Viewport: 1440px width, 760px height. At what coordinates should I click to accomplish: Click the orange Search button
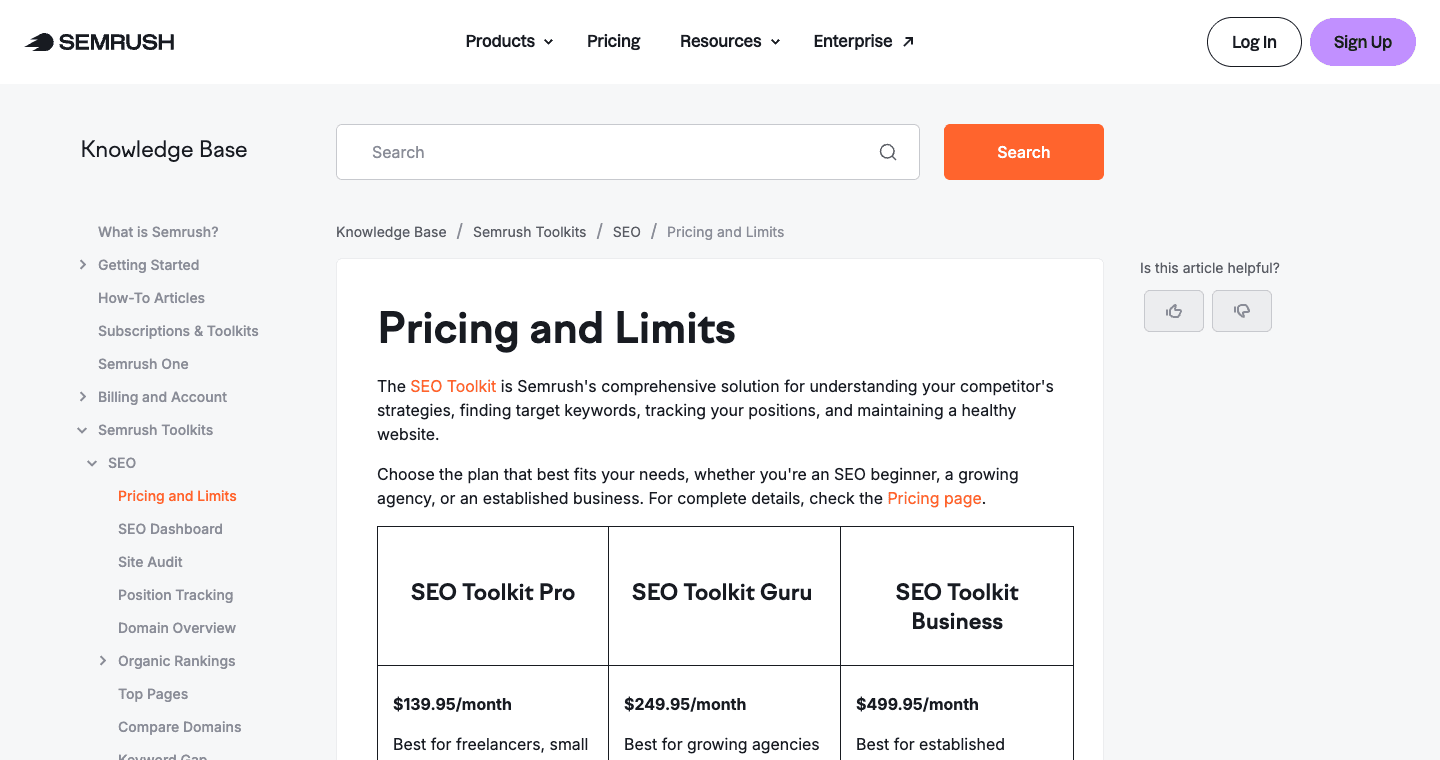pos(1023,151)
